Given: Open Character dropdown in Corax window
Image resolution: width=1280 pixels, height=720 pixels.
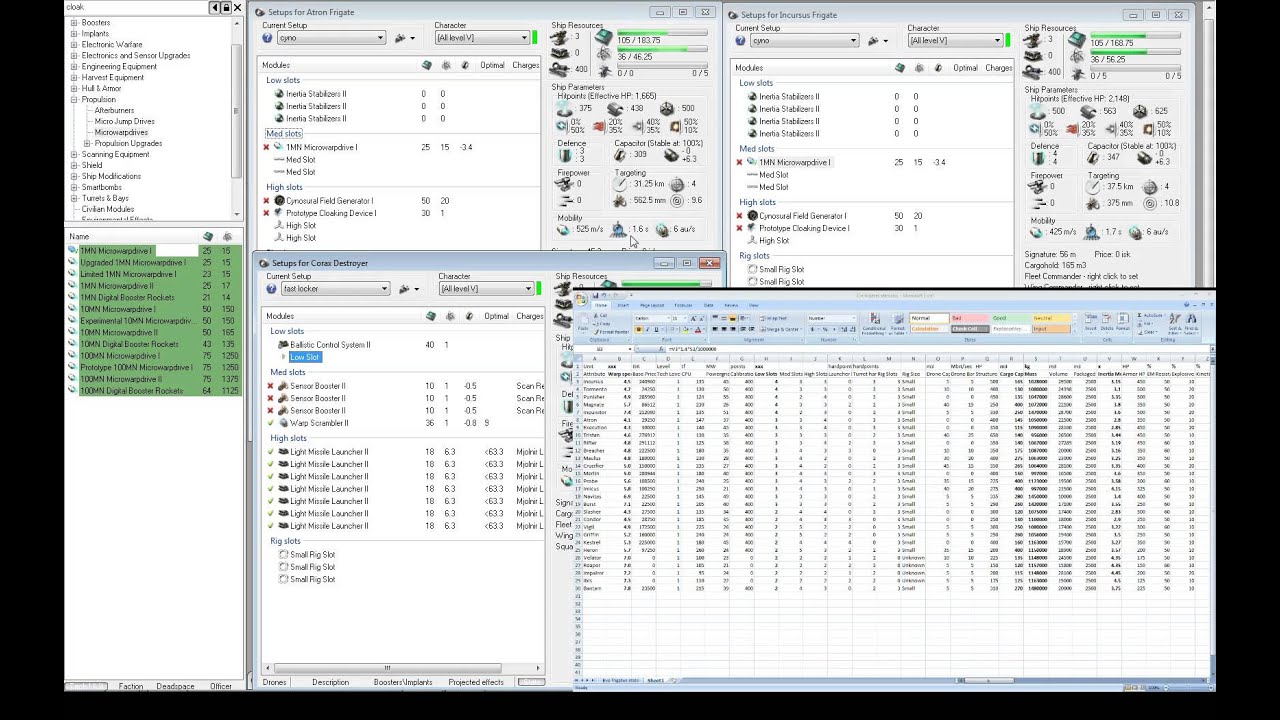Looking at the screenshot, I should point(486,289).
